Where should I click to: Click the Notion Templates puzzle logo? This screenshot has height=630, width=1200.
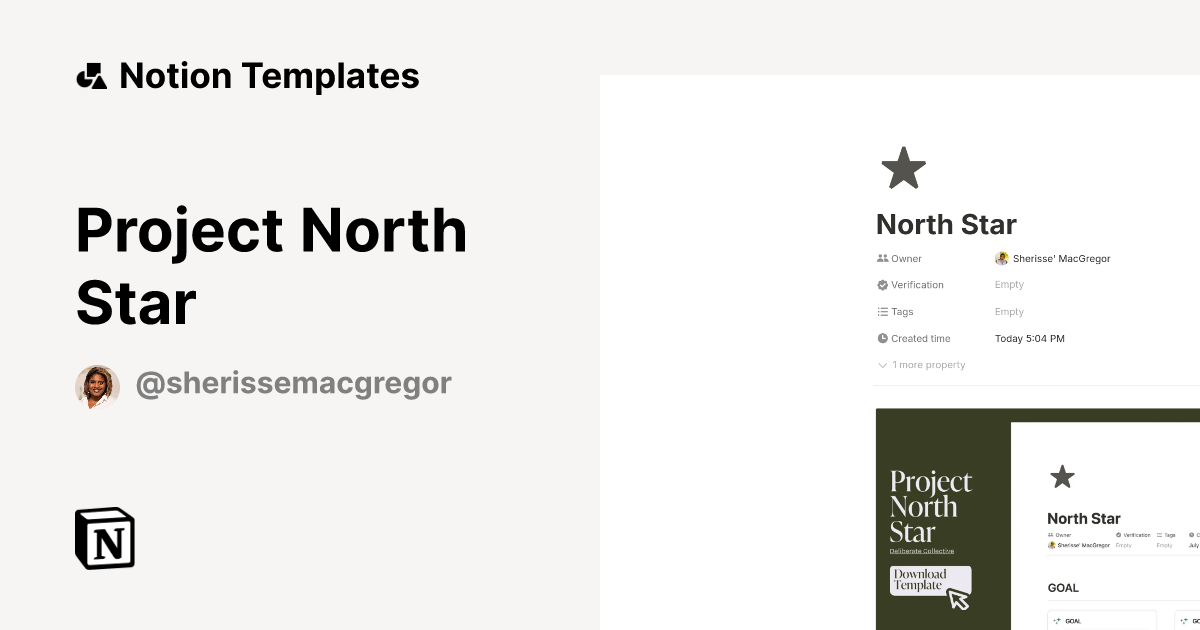pyautogui.click(x=91, y=75)
